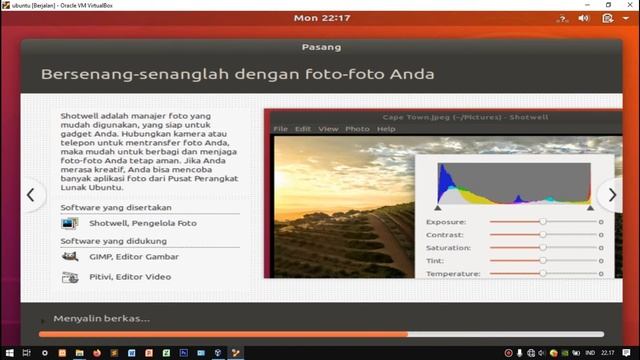Image resolution: width=640 pixels, height=360 pixels.
Task: Select the 'GIMP, Editor Gambar' entry
Action: (x=134, y=257)
